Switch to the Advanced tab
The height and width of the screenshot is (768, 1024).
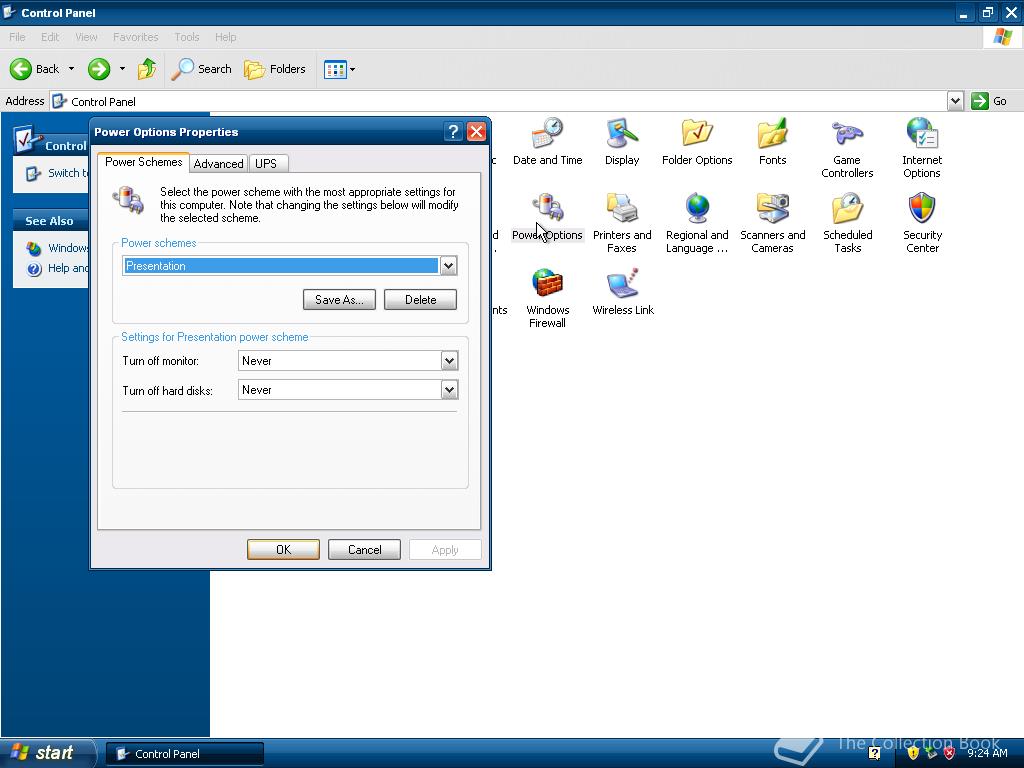point(218,163)
